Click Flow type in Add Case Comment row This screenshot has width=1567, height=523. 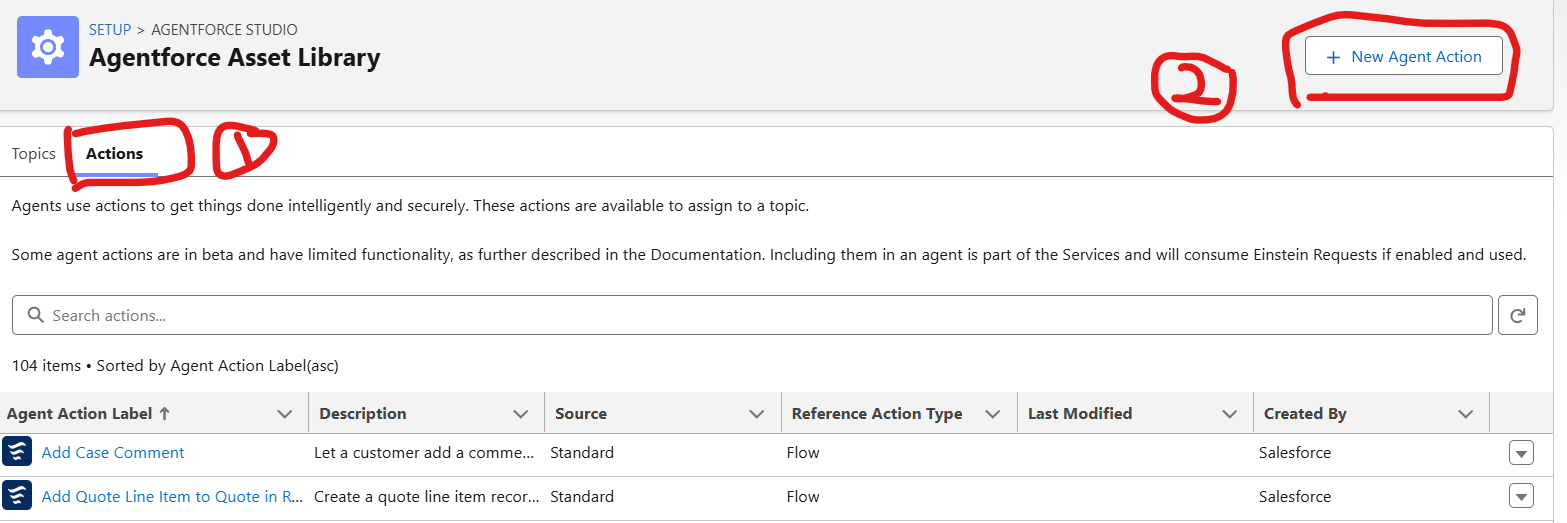coord(803,452)
